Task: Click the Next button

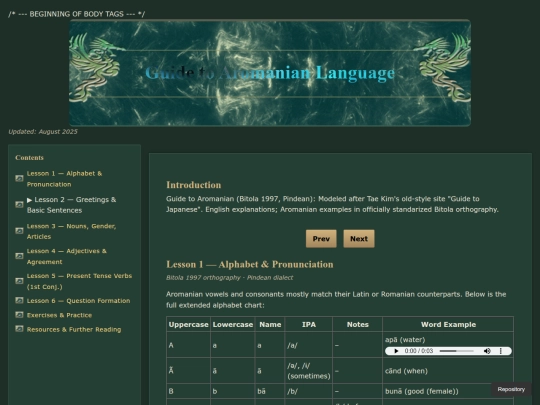Action: (359, 239)
